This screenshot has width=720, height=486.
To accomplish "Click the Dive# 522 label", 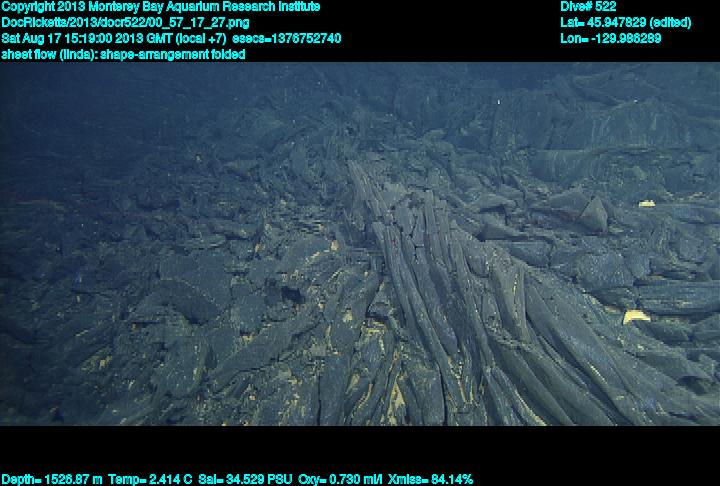I will (x=588, y=7).
